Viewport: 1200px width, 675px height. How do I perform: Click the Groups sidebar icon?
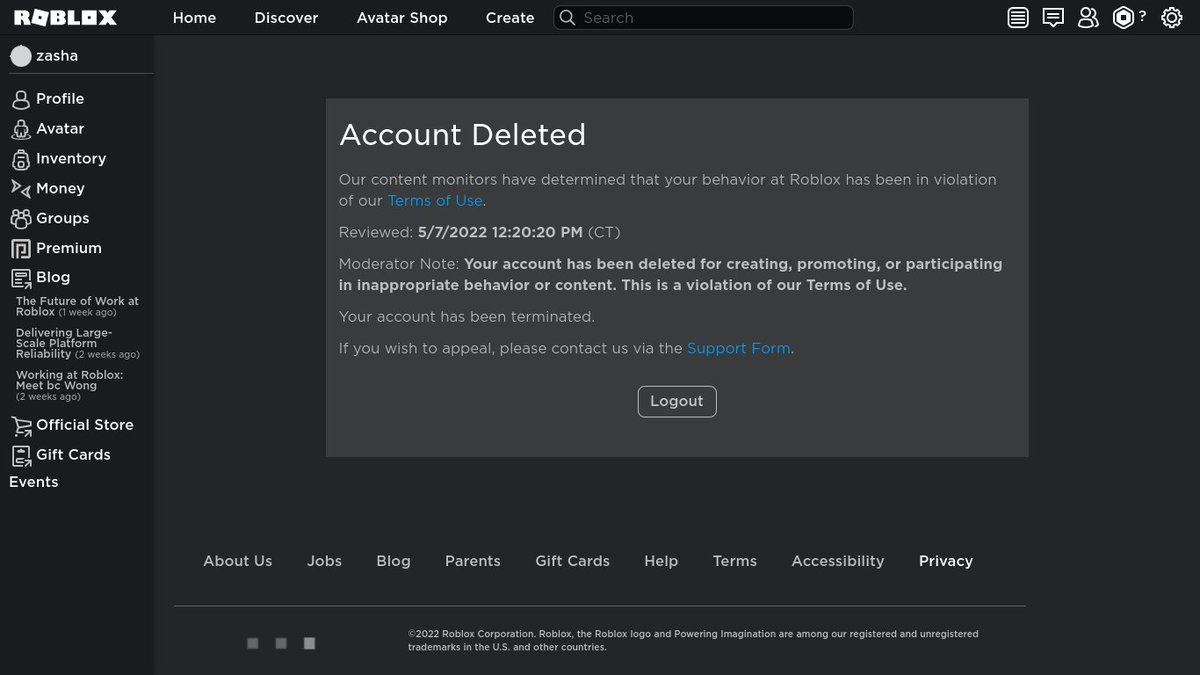pyautogui.click(x=20, y=218)
